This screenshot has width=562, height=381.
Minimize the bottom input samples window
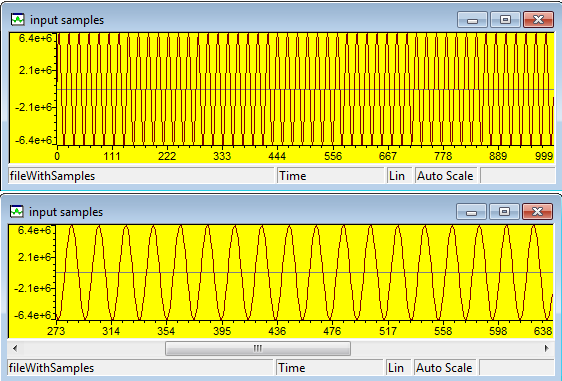(471, 211)
